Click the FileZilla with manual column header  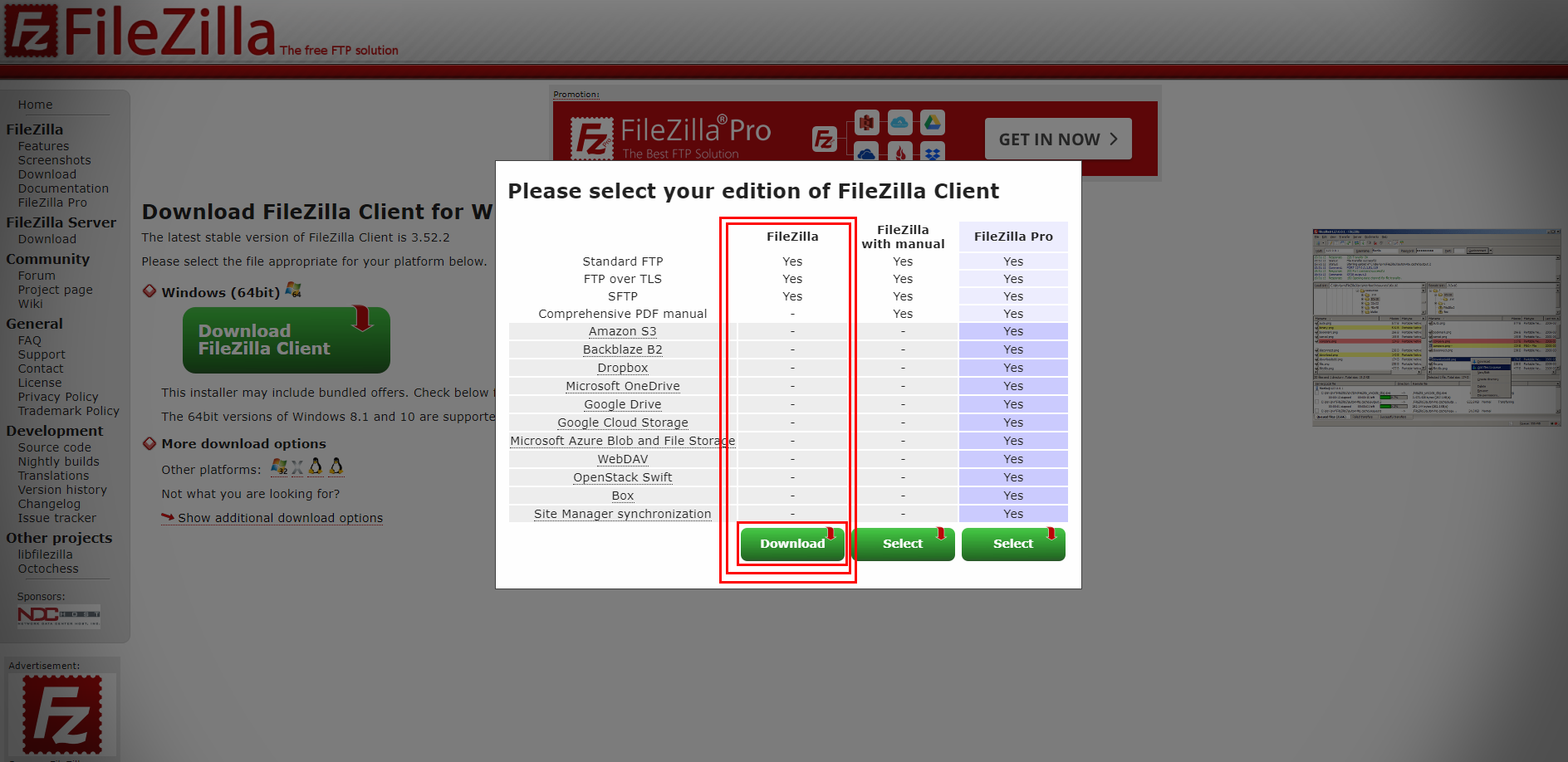[903, 237]
